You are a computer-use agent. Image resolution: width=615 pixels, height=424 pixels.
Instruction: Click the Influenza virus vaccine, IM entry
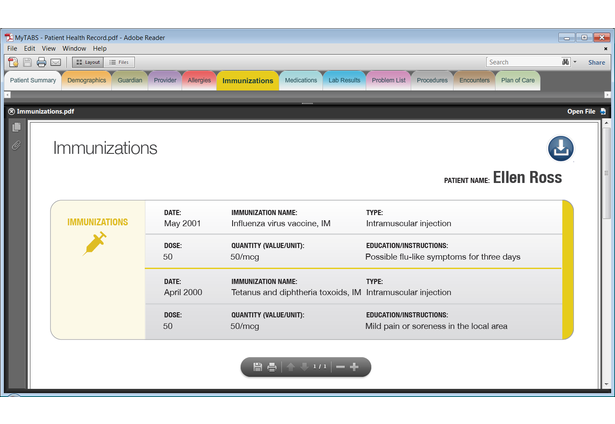pos(281,223)
